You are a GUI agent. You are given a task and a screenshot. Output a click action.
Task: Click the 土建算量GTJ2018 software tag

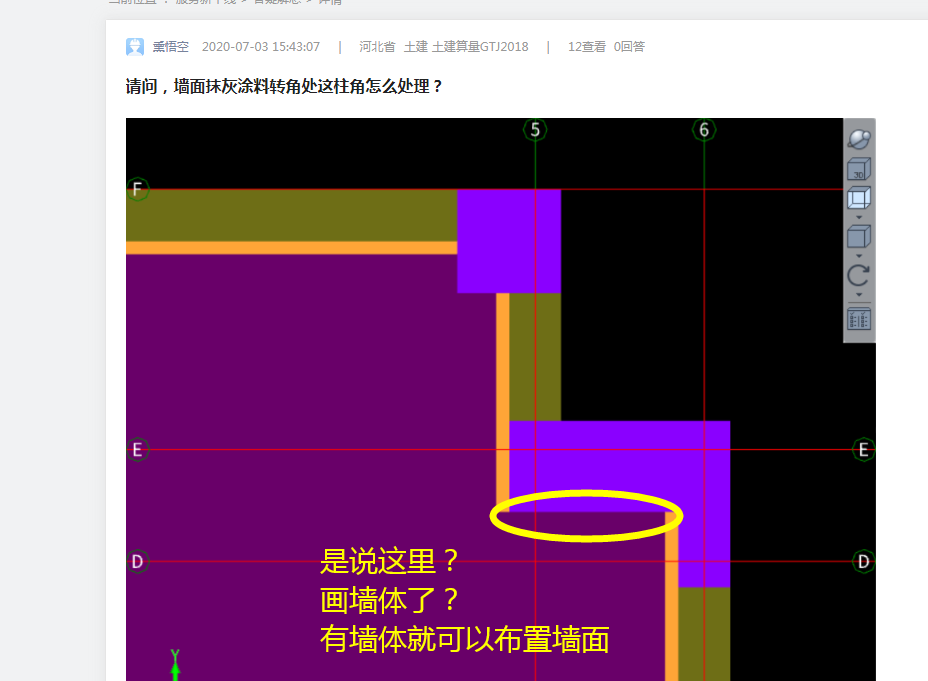tap(480, 47)
